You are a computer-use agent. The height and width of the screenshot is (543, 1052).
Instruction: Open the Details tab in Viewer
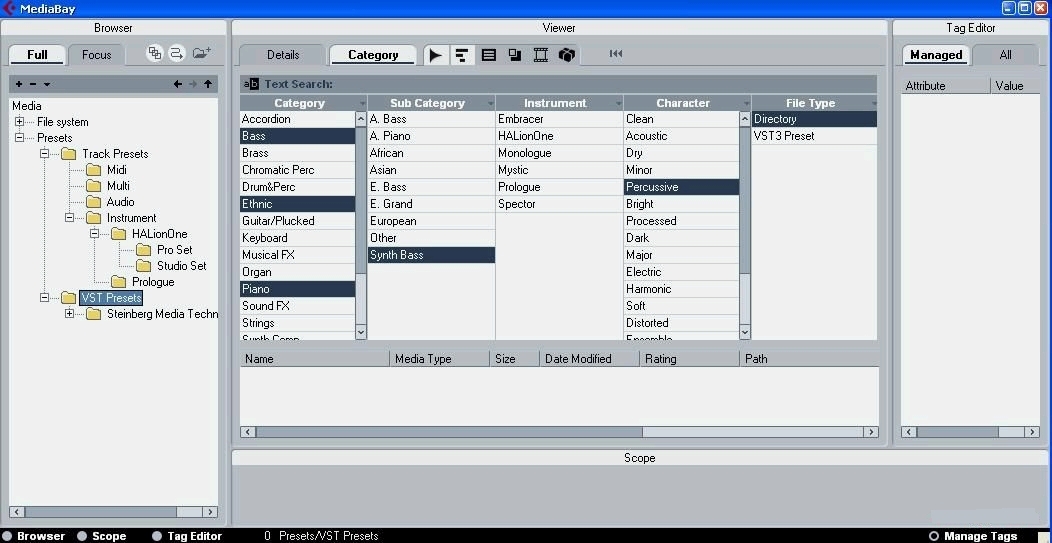pos(282,55)
